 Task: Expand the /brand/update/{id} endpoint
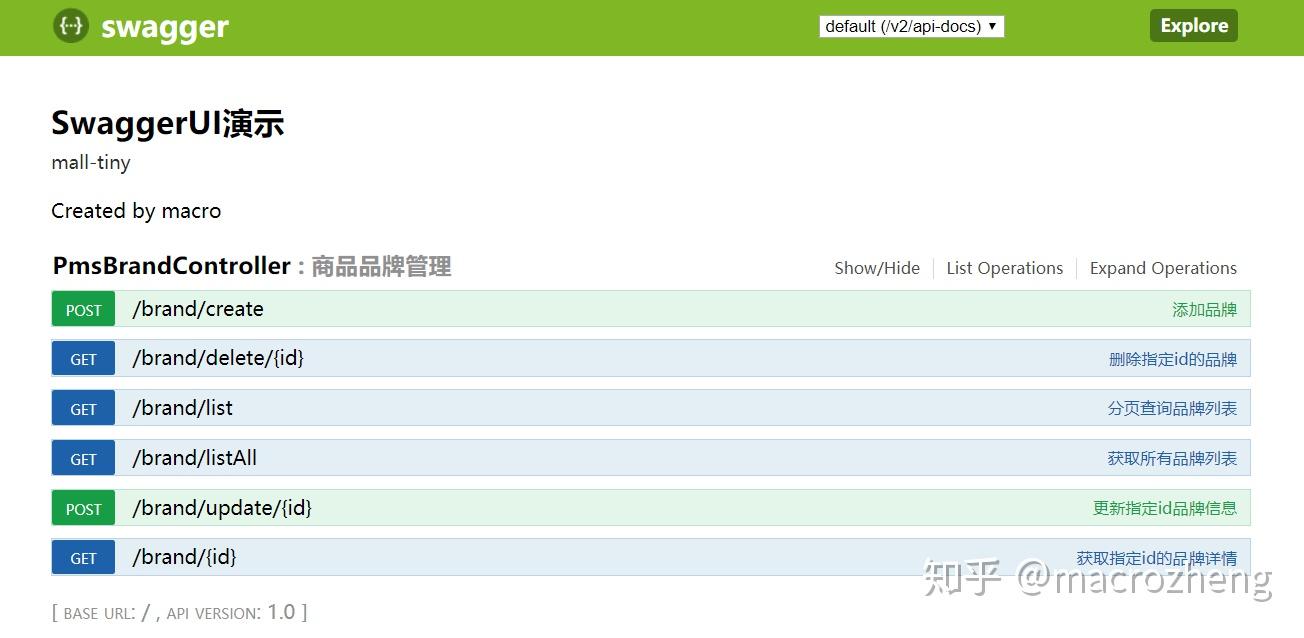221,507
